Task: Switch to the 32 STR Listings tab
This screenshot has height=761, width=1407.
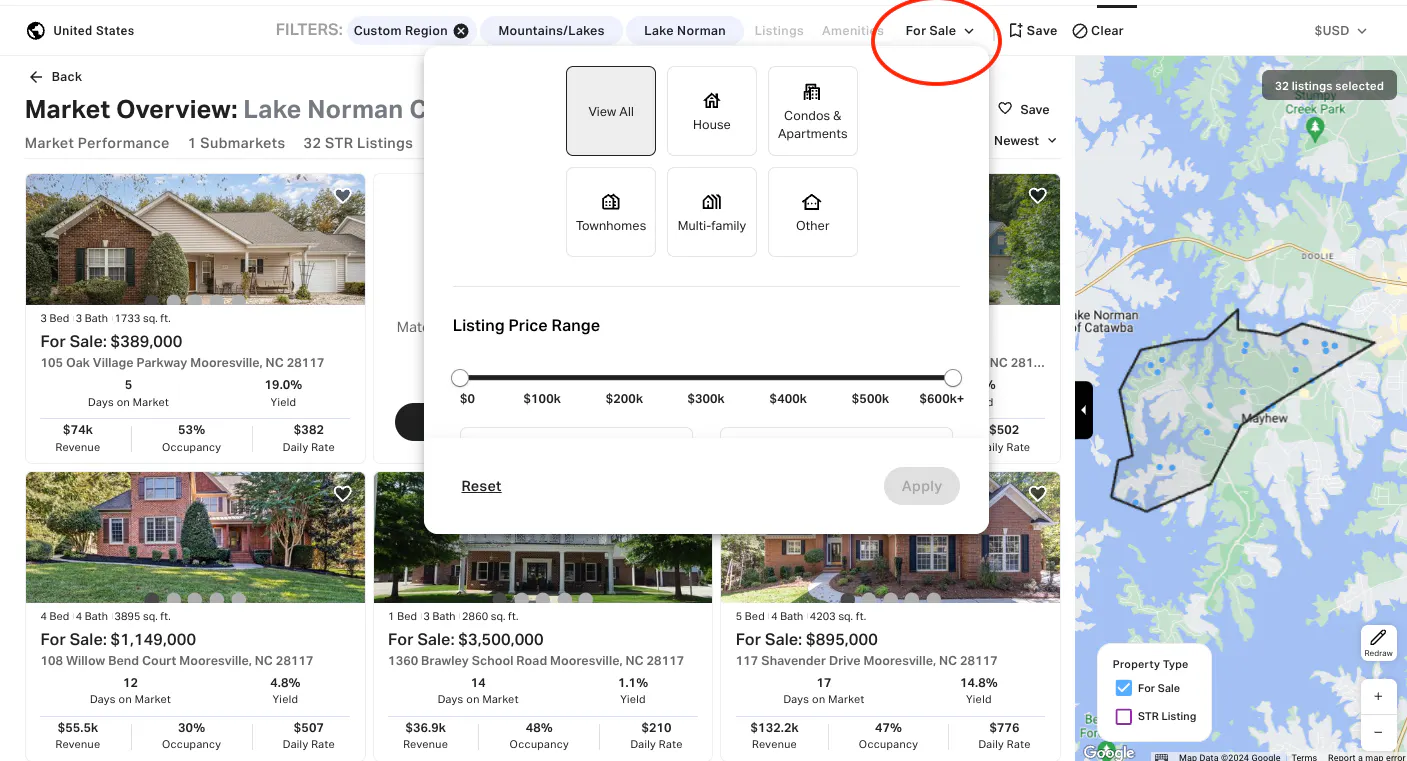Action: coord(358,143)
